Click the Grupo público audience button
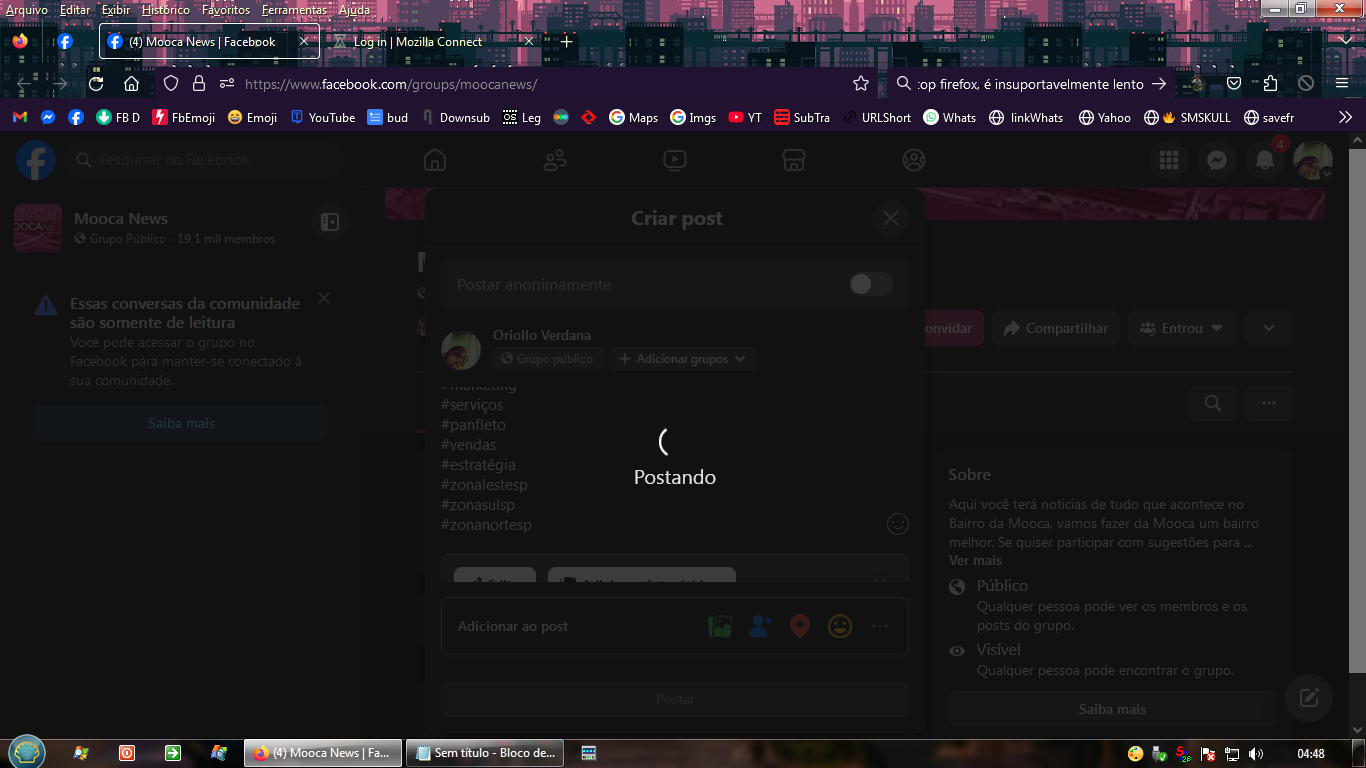The image size is (1366, 768). pyautogui.click(x=548, y=359)
